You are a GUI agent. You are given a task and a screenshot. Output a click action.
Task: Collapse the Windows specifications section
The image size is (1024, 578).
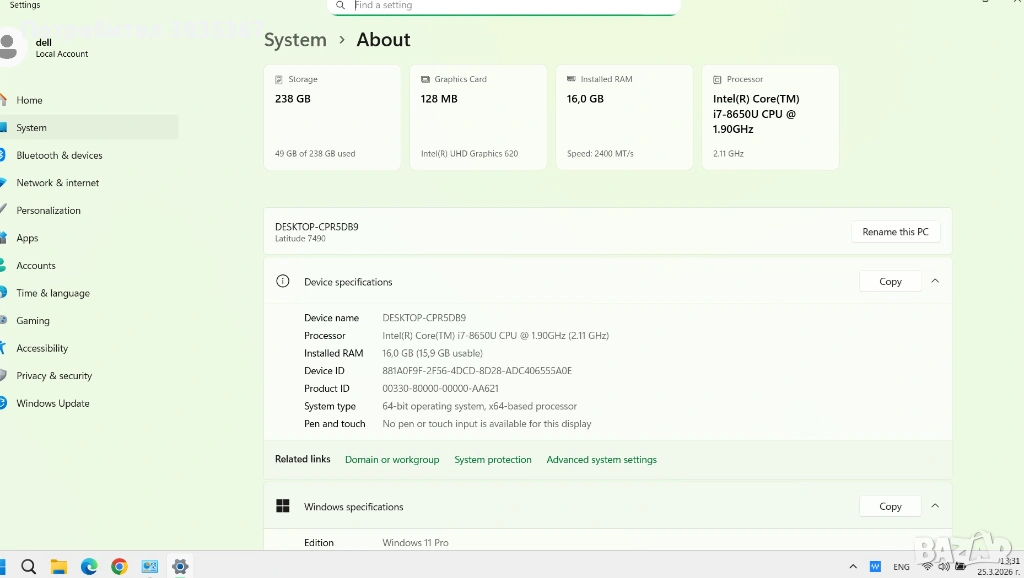click(935, 506)
